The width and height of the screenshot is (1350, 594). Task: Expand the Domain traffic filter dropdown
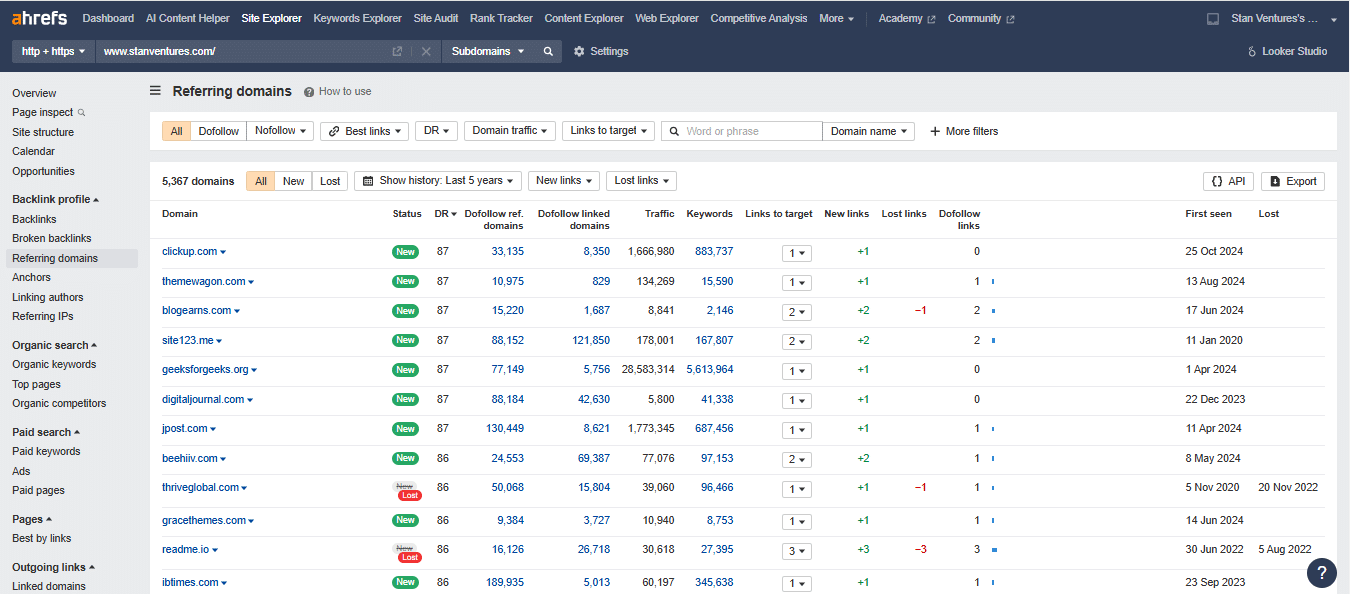click(x=510, y=131)
